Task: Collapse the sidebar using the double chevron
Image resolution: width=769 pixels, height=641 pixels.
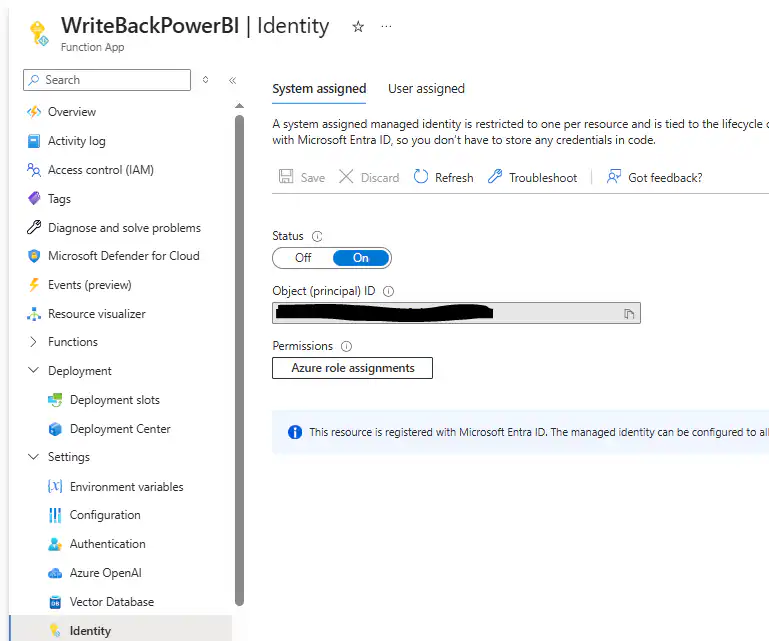Action: pyautogui.click(x=232, y=80)
